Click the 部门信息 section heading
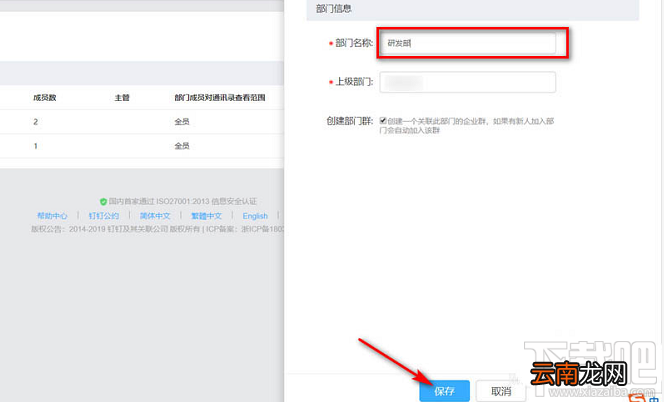 [334, 8]
